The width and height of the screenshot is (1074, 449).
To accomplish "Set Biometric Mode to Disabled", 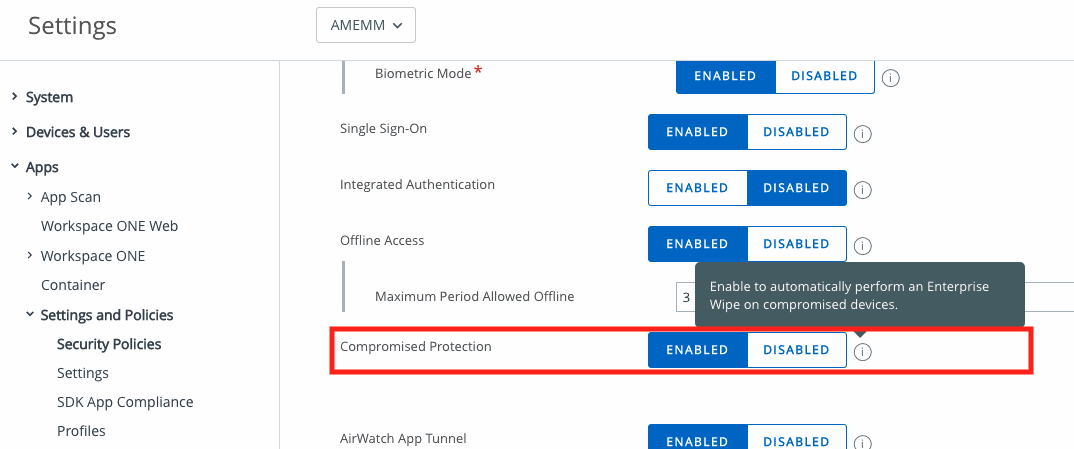I will 825,76.
